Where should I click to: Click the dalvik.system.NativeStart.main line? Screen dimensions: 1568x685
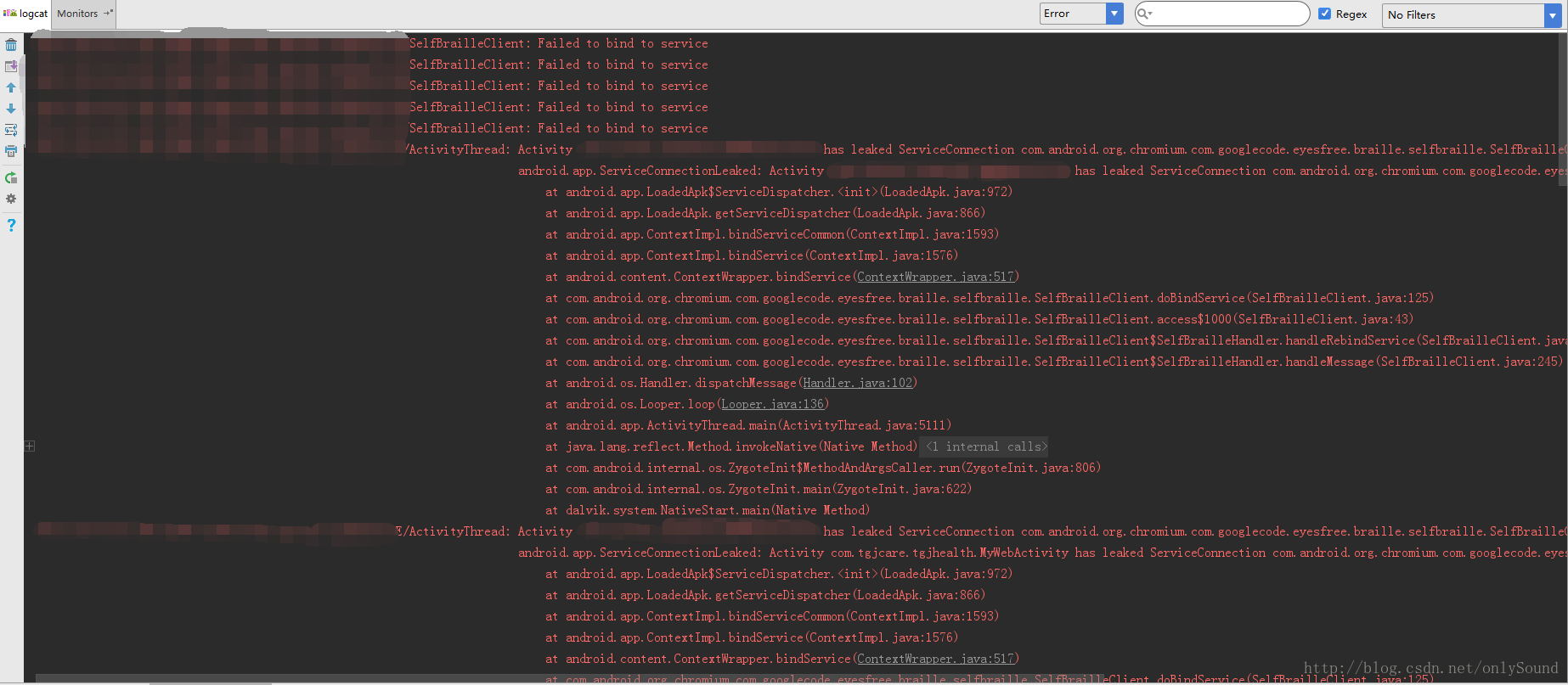(708, 510)
